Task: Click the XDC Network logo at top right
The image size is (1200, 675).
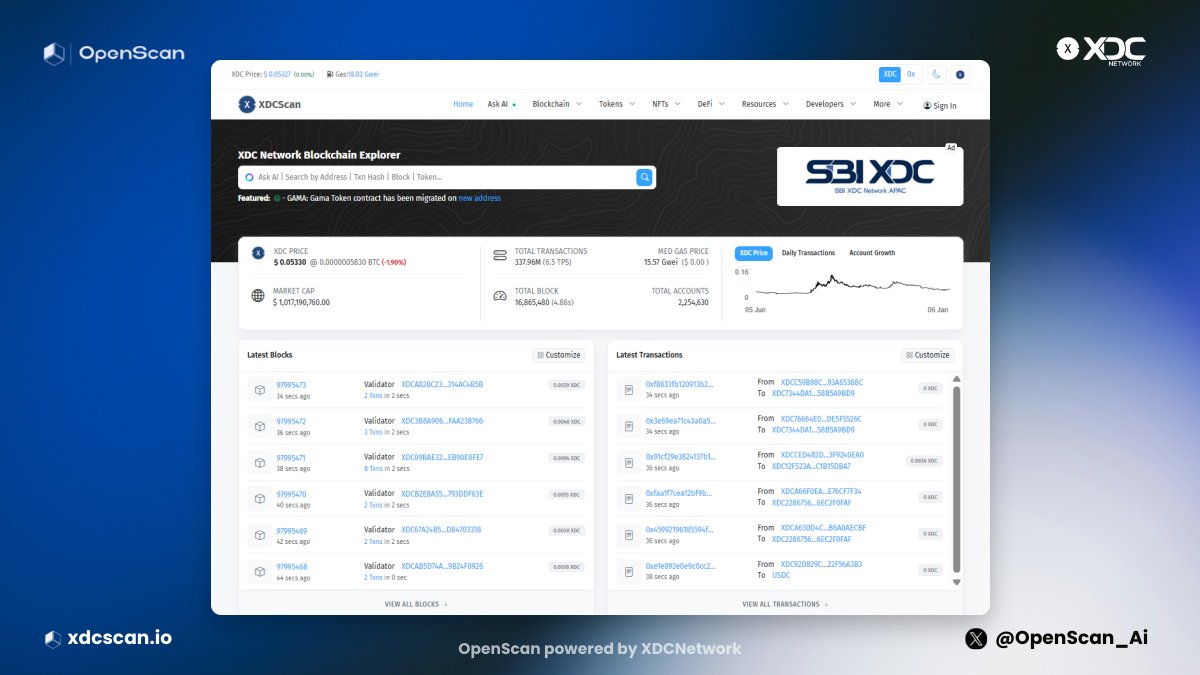Action: [1102, 51]
